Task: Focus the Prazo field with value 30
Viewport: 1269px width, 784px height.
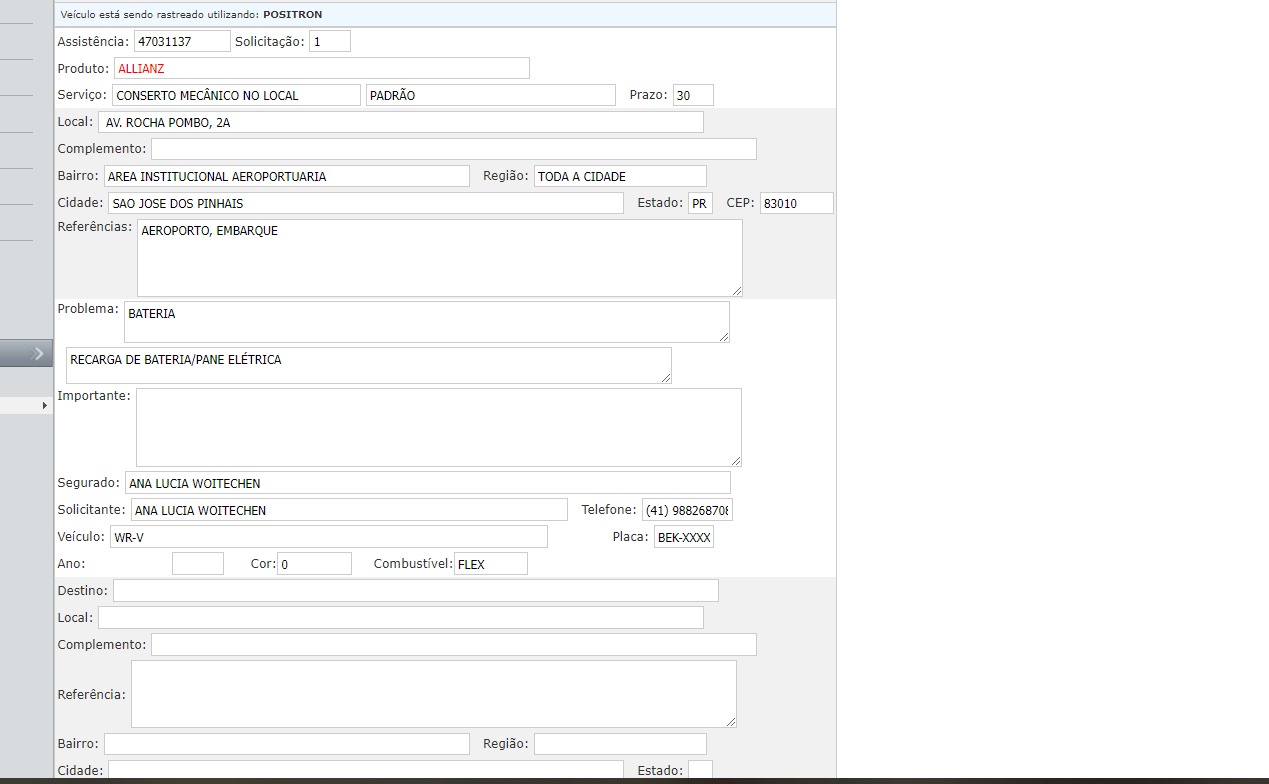Action: coord(693,95)
